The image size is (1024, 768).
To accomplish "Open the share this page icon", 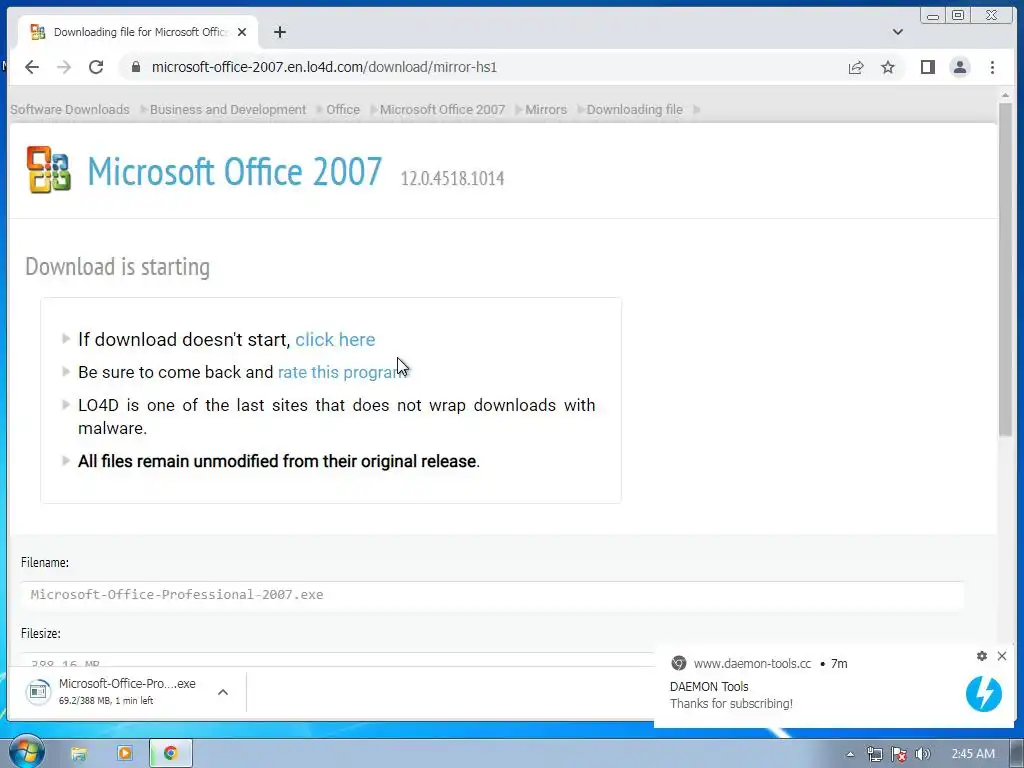I will 856,67.
